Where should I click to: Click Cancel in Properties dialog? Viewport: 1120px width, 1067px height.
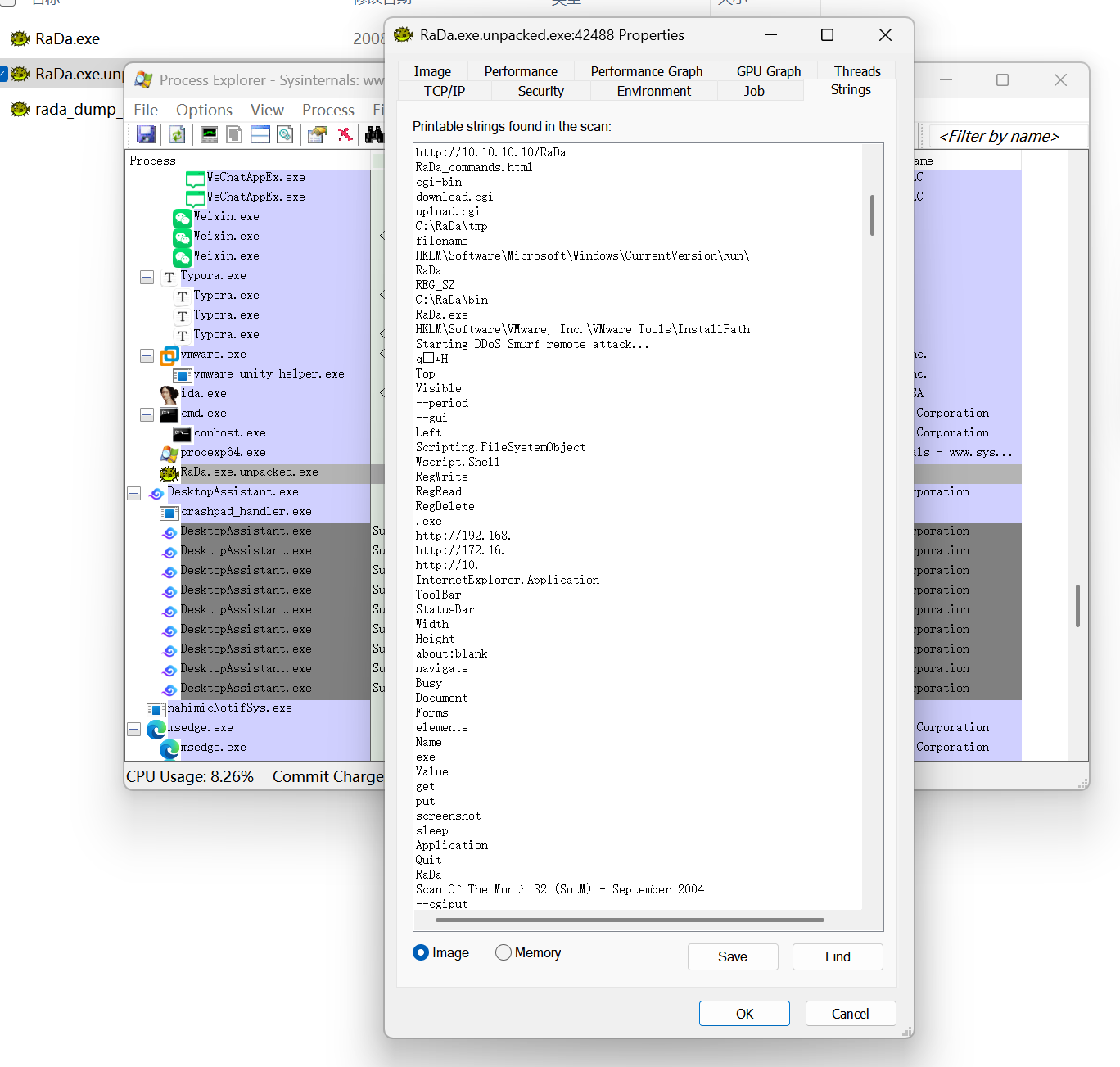851,1014
